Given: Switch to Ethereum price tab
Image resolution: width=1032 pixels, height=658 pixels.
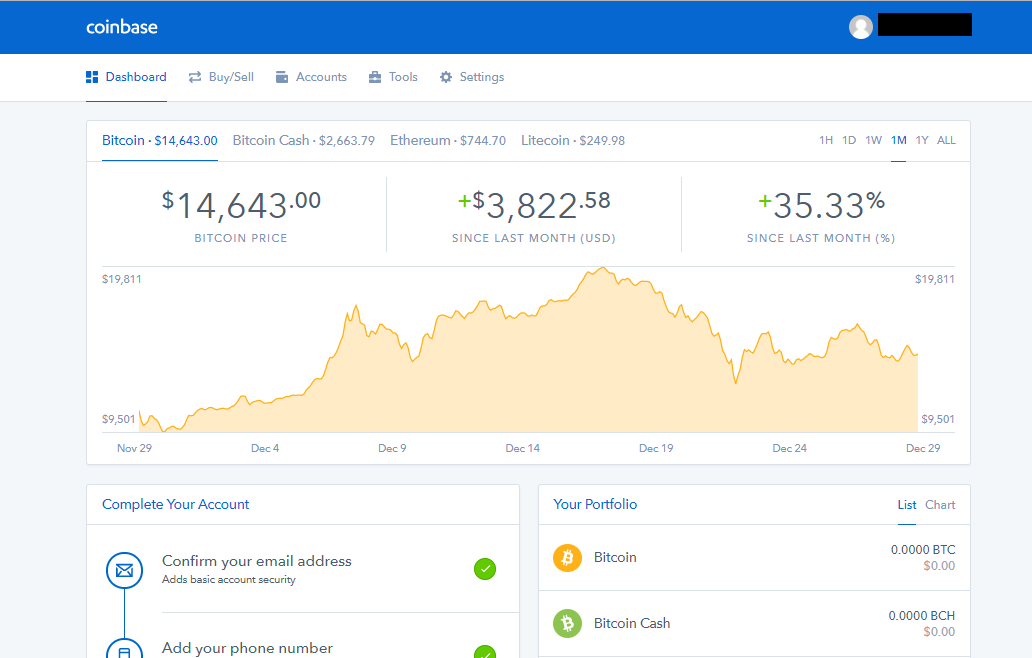Looking at the screenshot, I should [448, 140].
